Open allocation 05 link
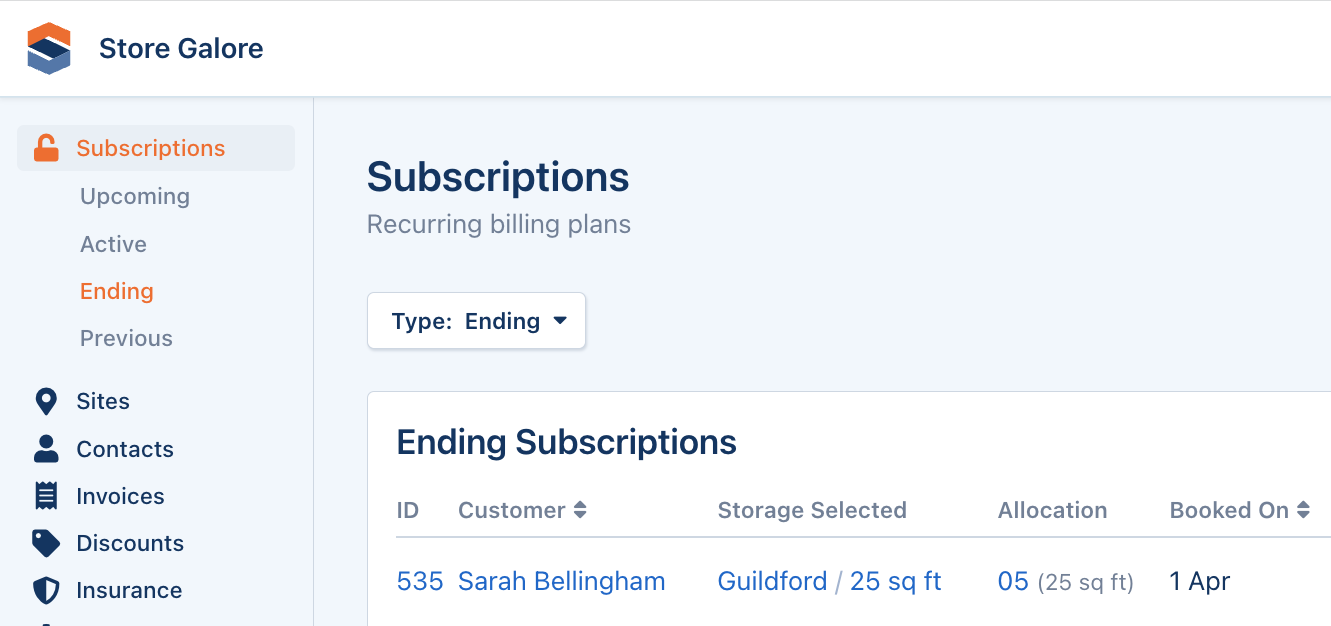Viewport: 1331px width, 626px height. point(1013,581)
